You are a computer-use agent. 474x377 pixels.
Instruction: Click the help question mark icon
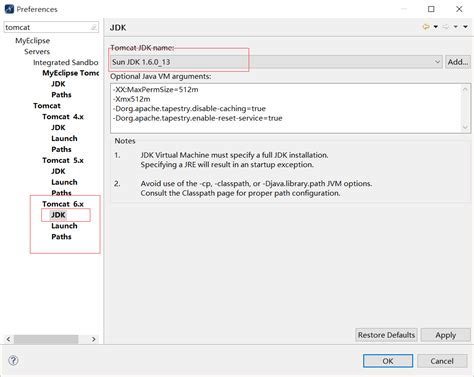13,360
